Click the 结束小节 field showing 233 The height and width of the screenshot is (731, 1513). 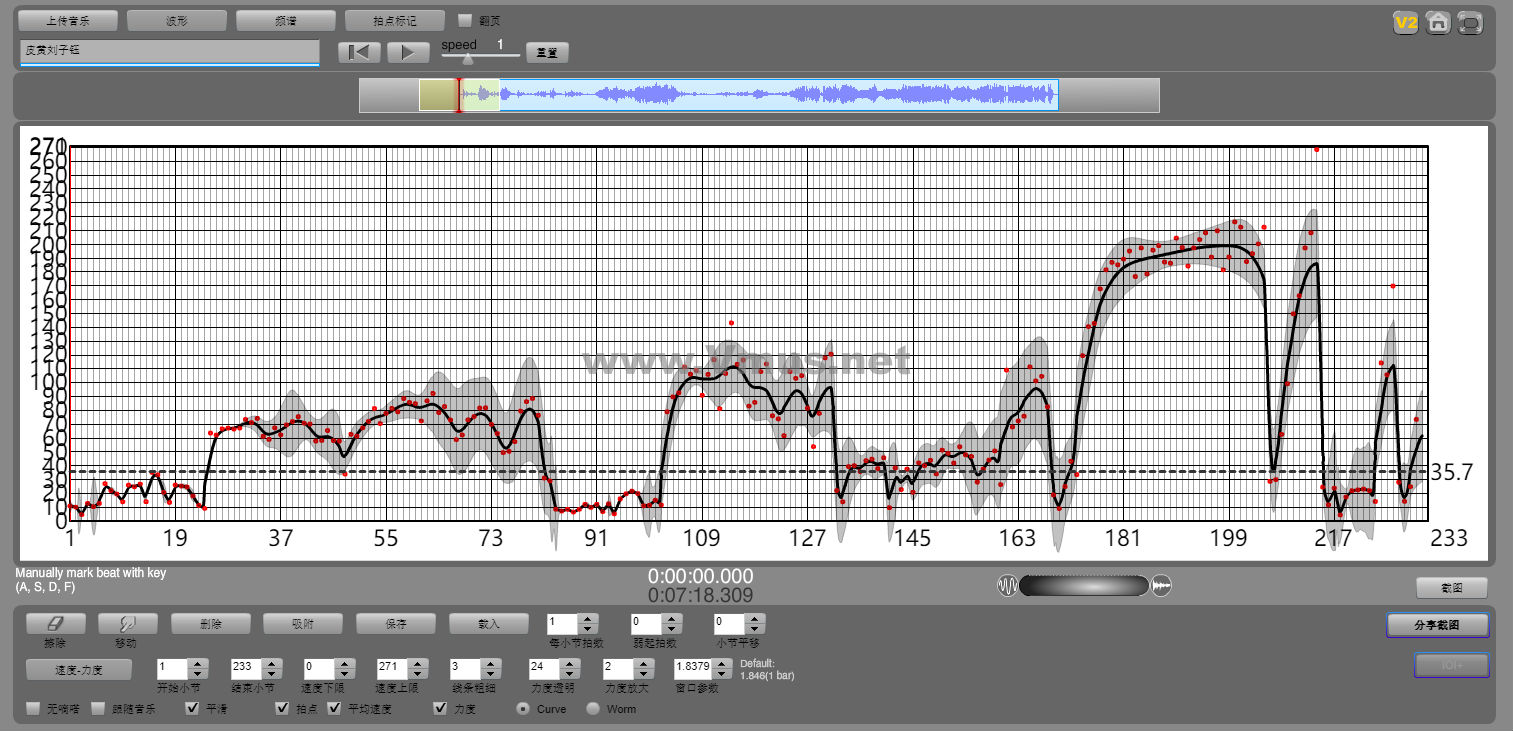(246, 668)
